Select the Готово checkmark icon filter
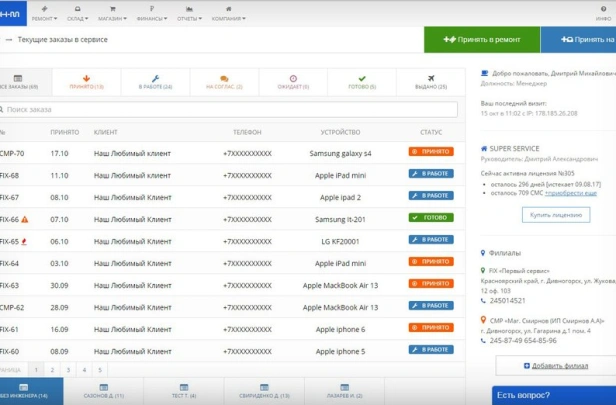Viewport: 616px width, 405px height. (x=361, y=82)
